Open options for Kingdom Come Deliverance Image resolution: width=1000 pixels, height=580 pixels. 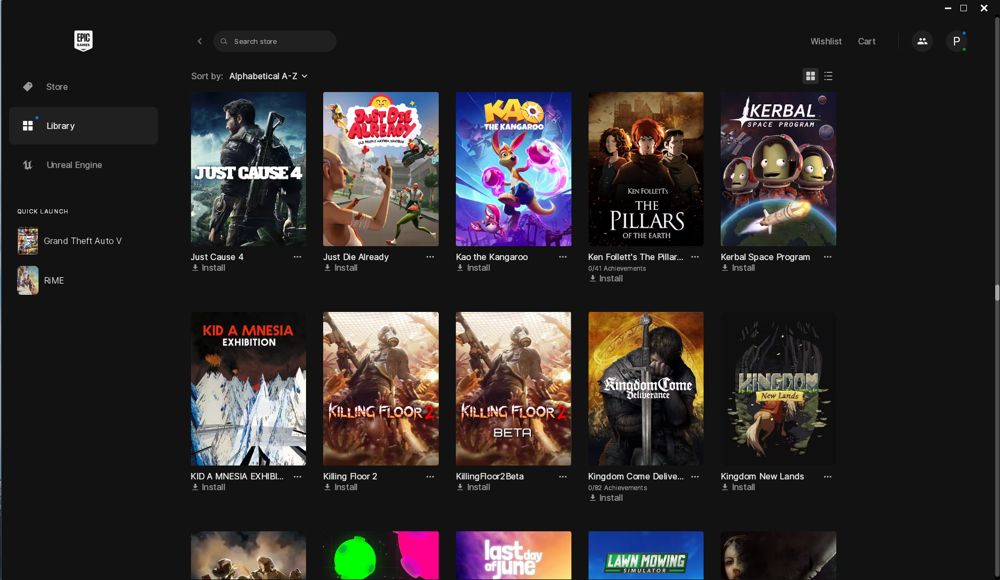click(x=695, y=477)
